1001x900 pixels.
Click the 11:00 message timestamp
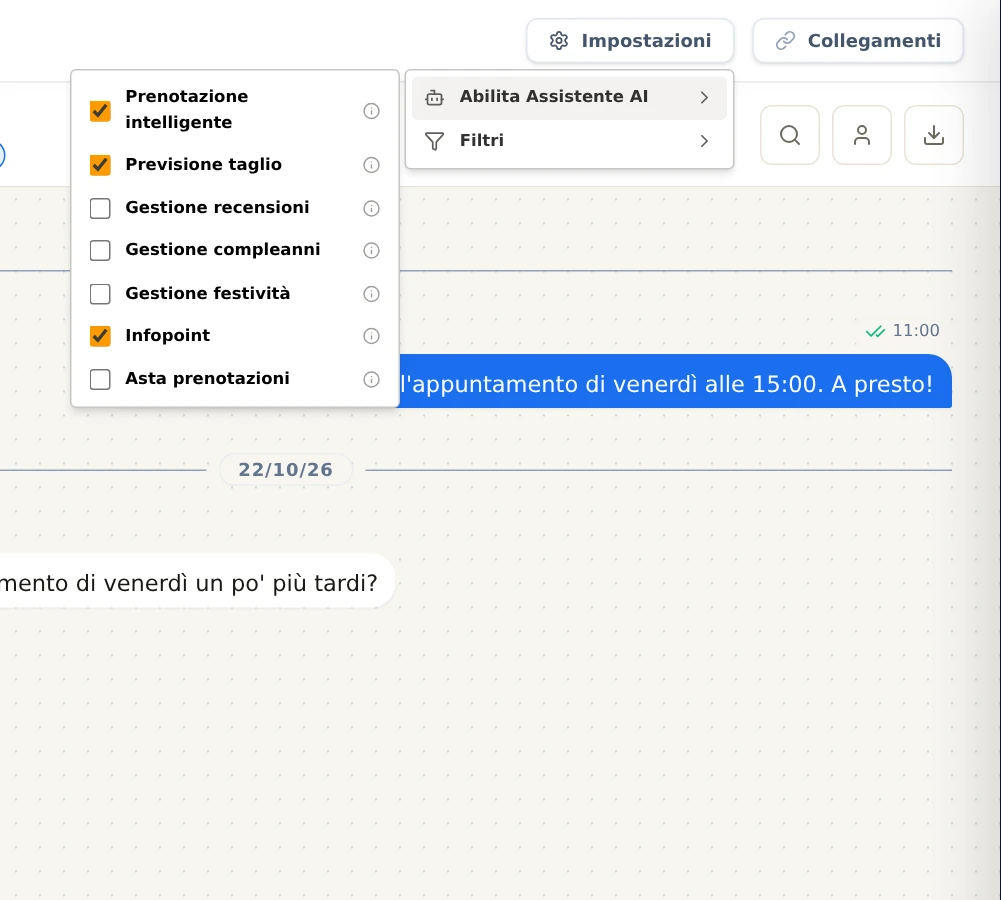click(x=915, y=331)
